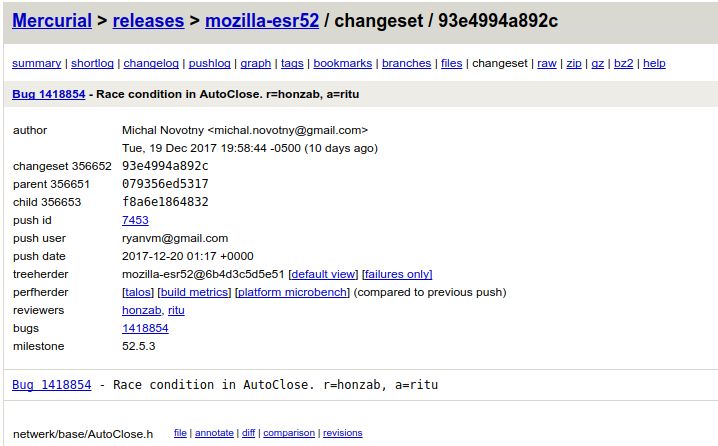Open child changeset f8a6e1864832
718x446 pixels.
pyautogui.click(x=165, y=202)
